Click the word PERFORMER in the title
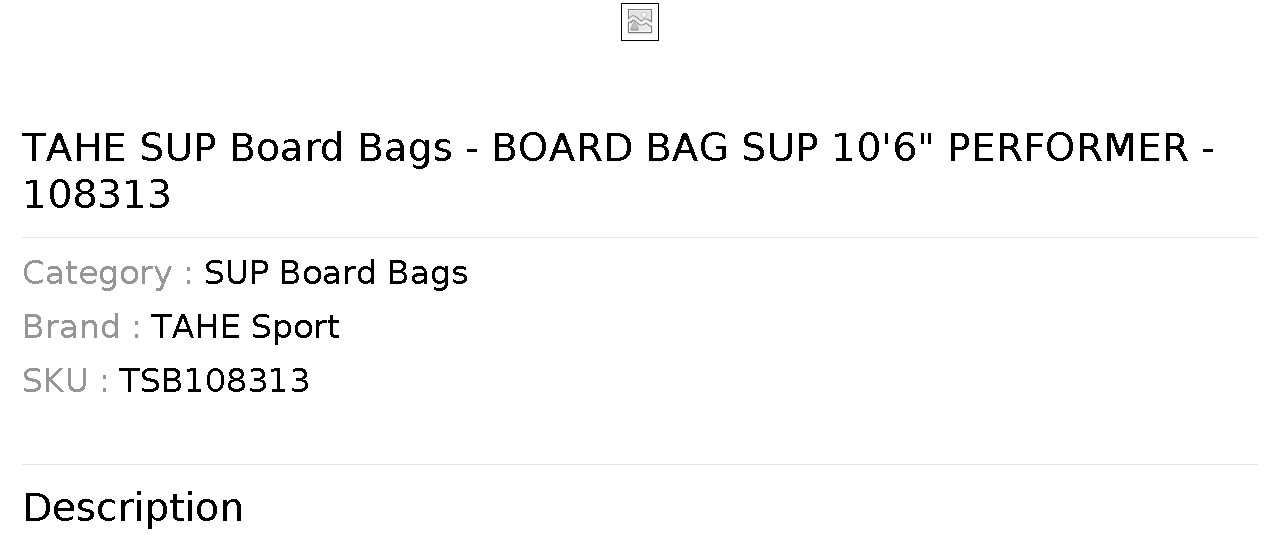The image size is (1280, 553). click(1068, 148)
